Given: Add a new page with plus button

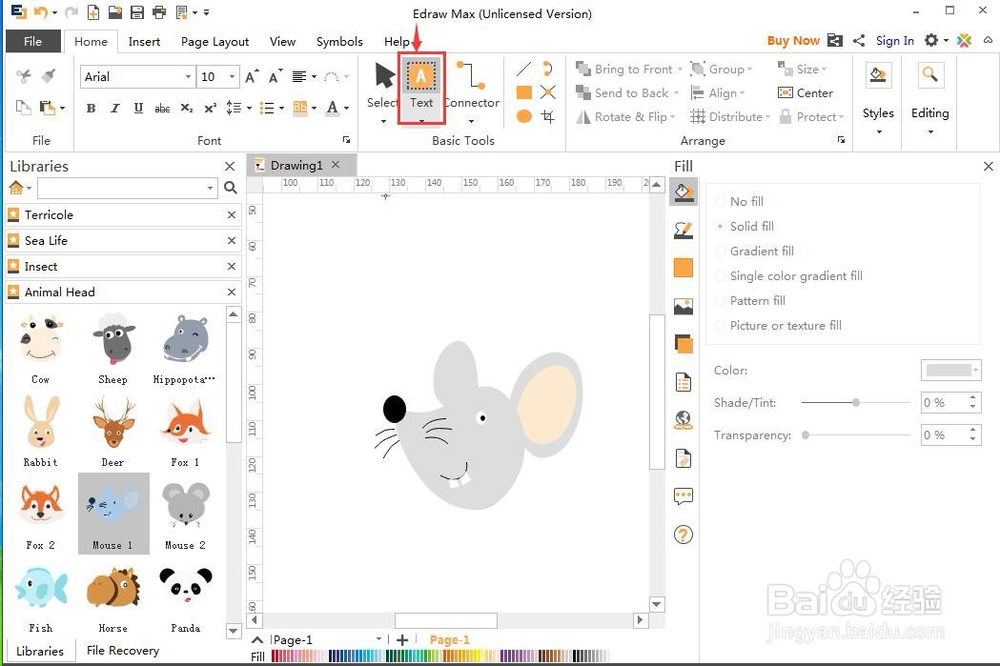Looking at the screenshot, I should pos(402,639).
